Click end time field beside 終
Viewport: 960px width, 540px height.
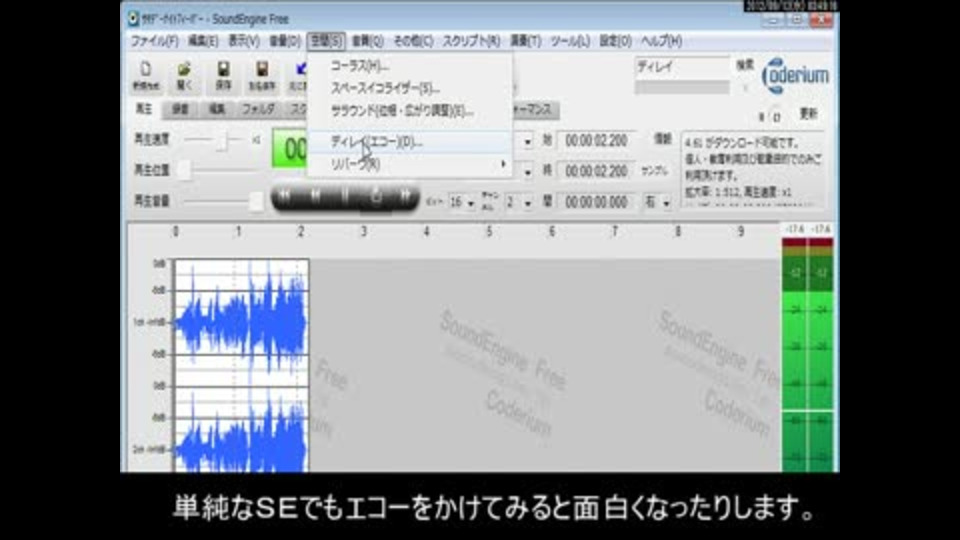[x=596, y=171]
